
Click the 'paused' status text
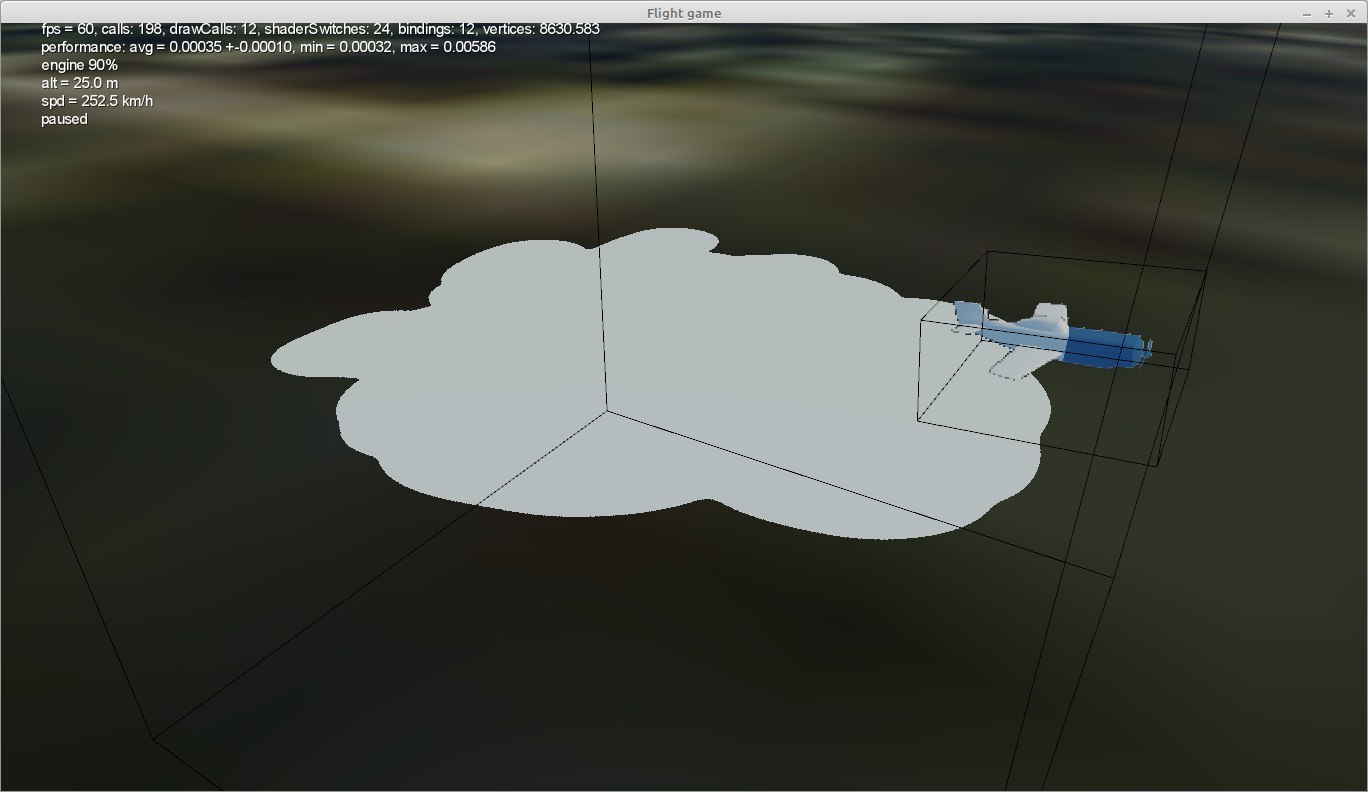pos(64,119)
